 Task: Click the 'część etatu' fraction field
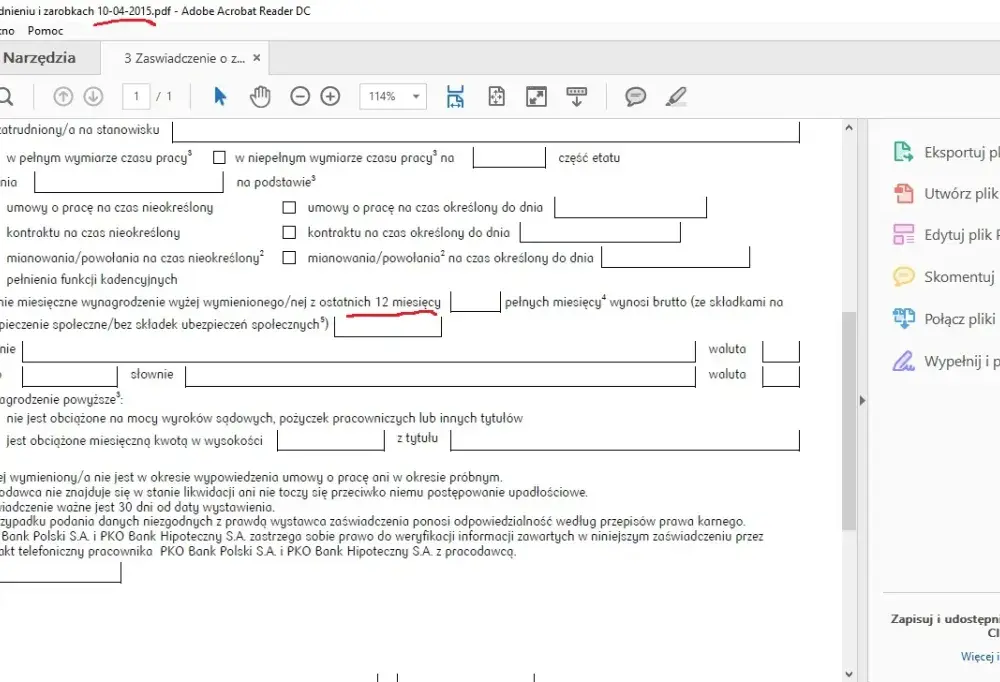[509, 158]
